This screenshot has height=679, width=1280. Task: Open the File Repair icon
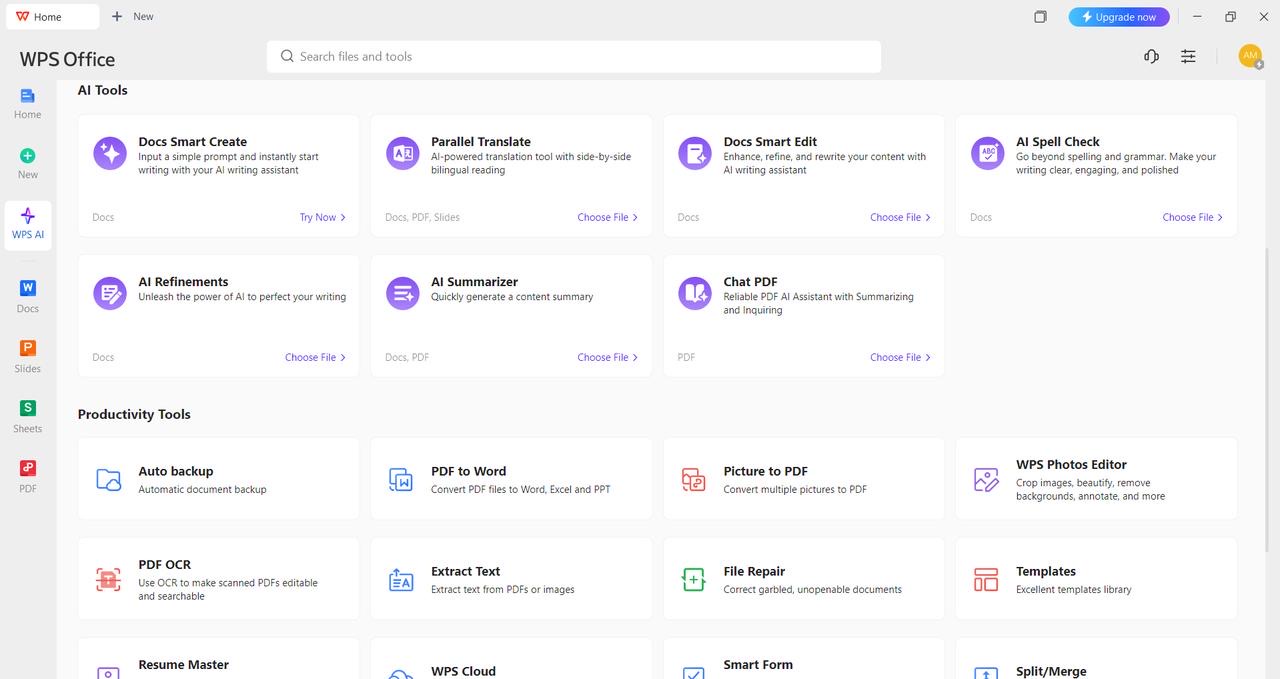(x=694, y=579)
